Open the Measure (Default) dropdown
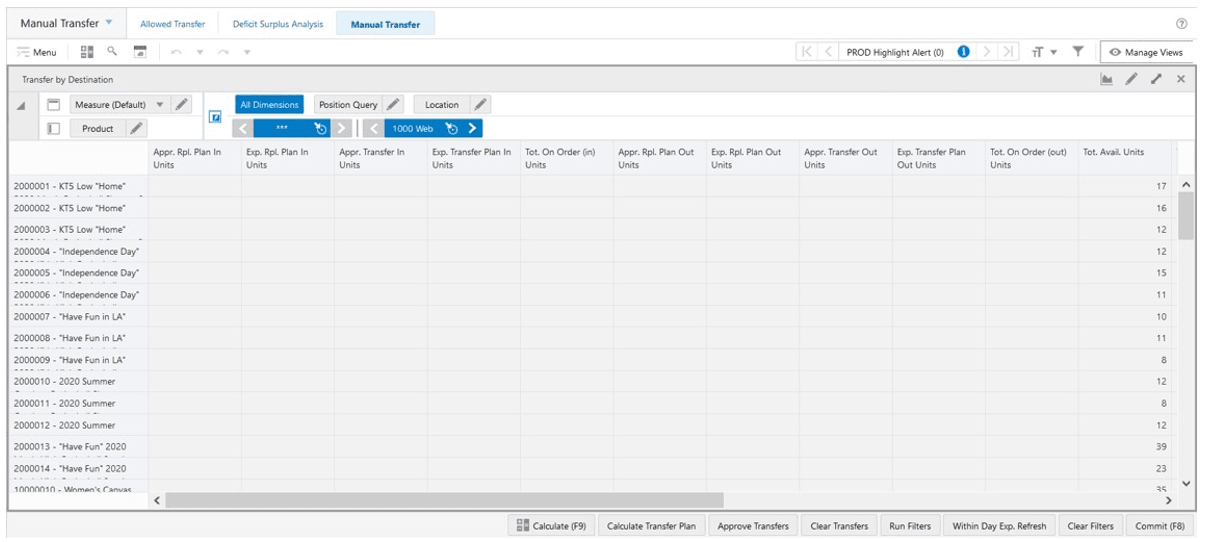Viewport: 1205px width, 542px height. [159, 104]
